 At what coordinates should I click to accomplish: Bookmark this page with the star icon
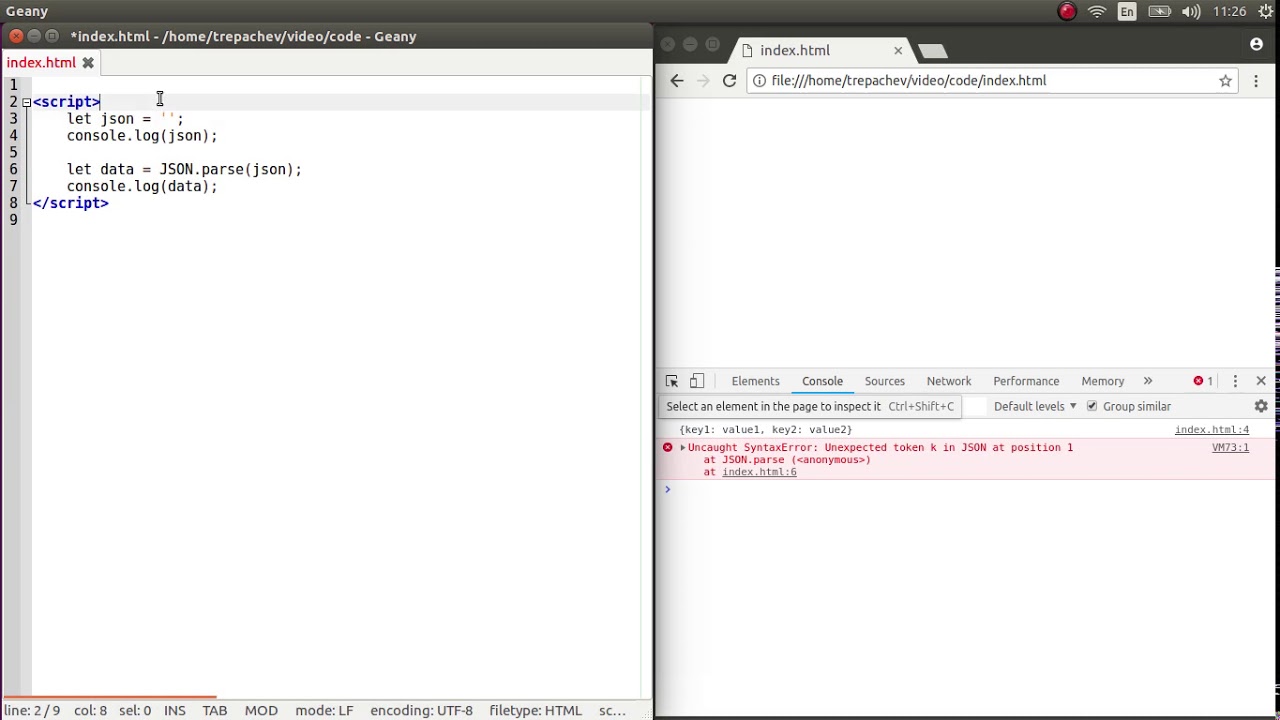click(x=1225, y=81)
